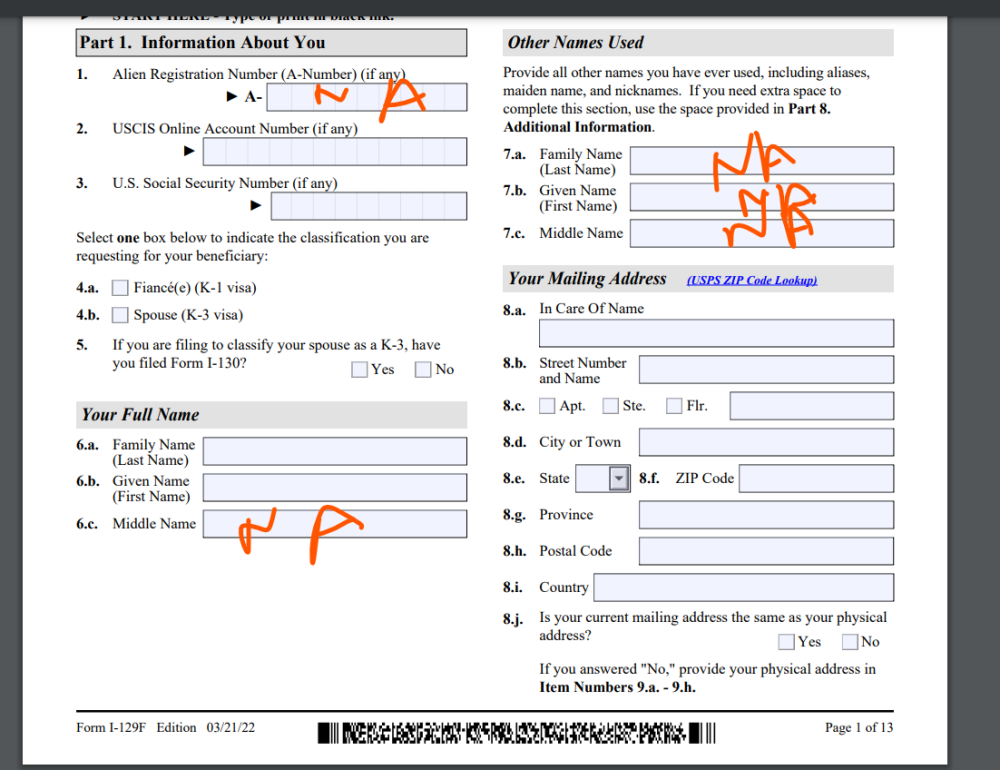Click the 'Edition 03/21/22' footer text
This screenshot has height=770, width=1000.
click(x=205, y=728)
